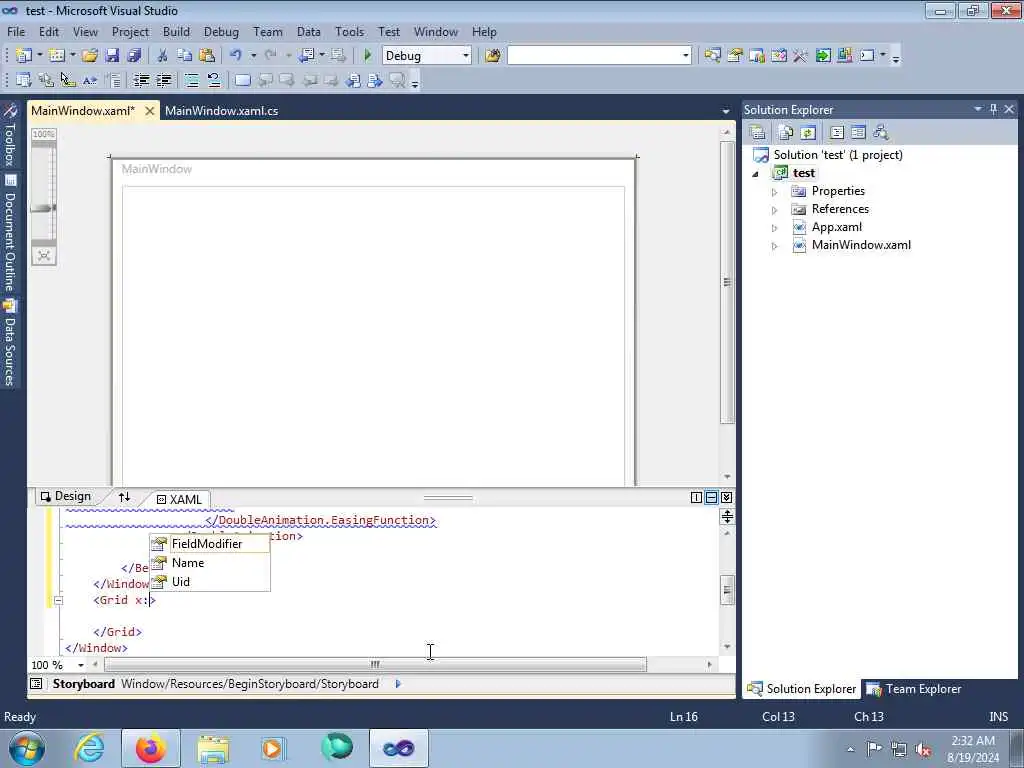Cut selection using scissors icon

click(163, 56)
